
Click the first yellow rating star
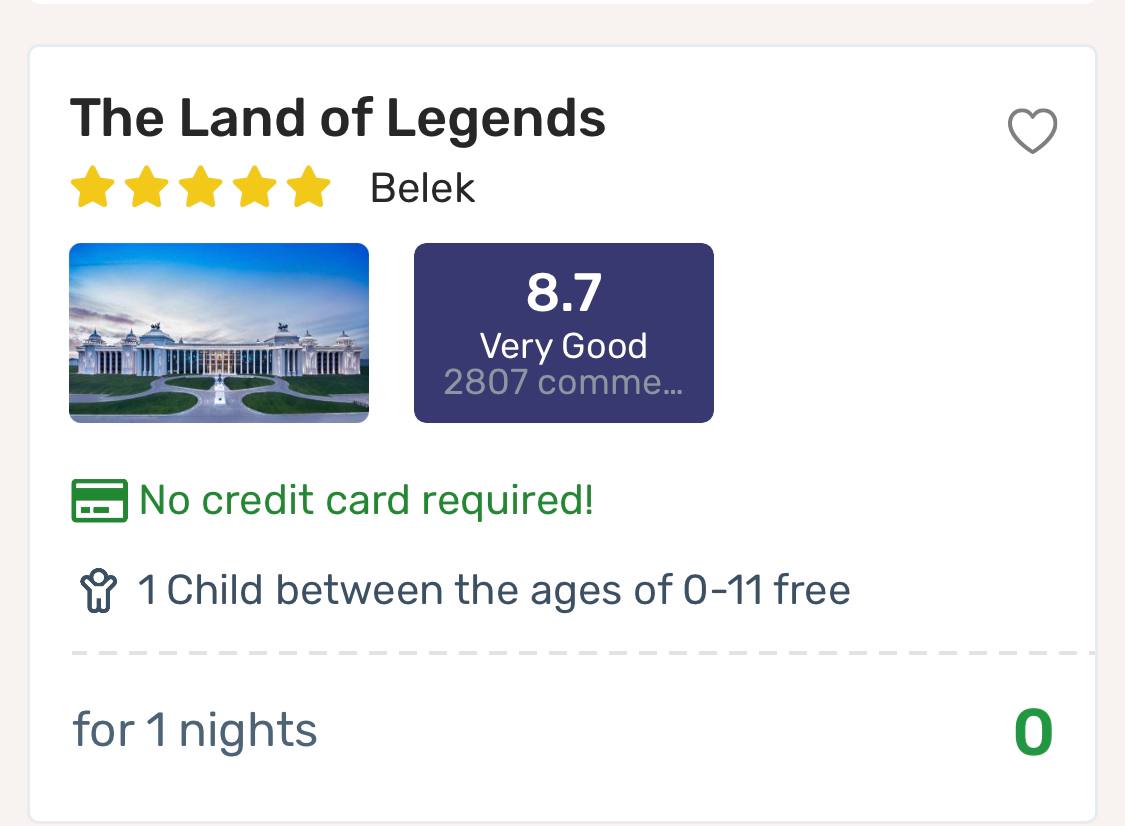93,187
